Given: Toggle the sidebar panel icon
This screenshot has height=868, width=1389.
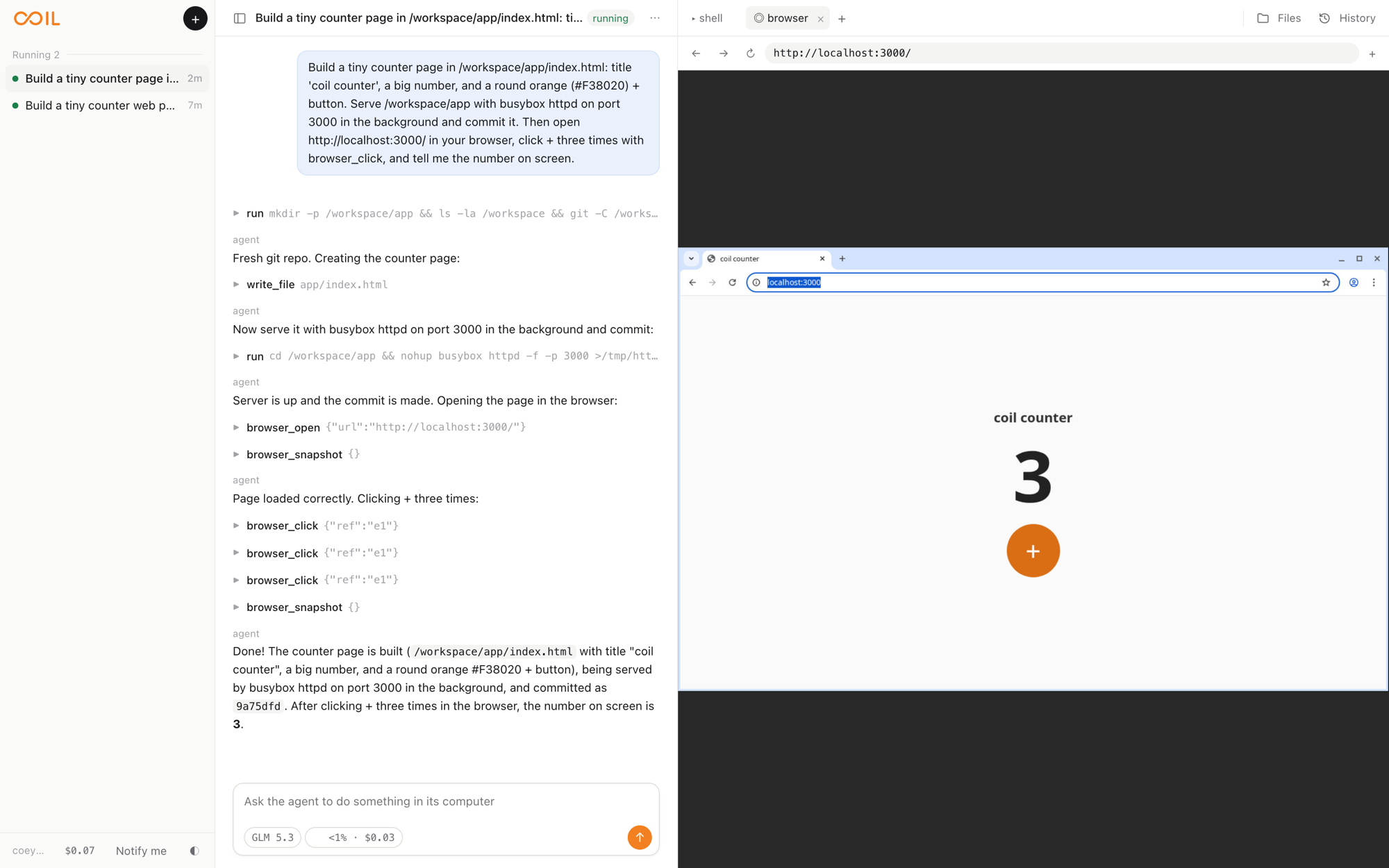Looking at the screenshot, I should (x=240, y=19).
